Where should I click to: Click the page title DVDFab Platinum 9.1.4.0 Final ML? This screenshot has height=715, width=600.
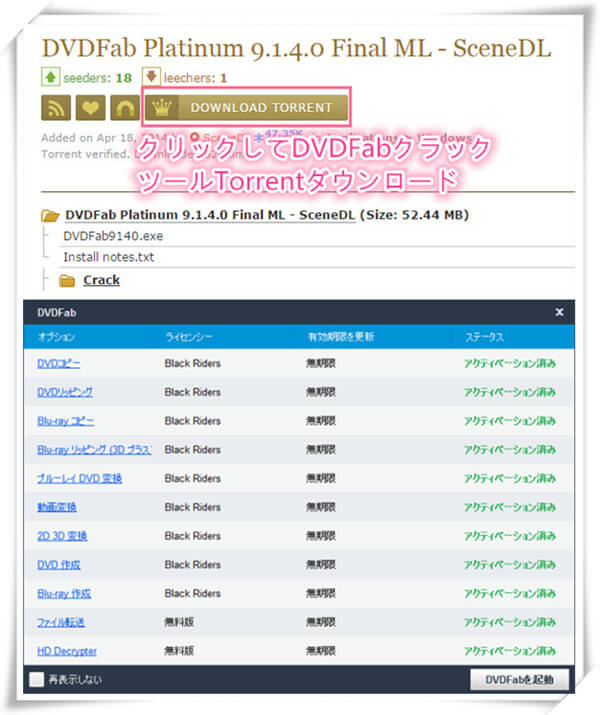[296, 48]
